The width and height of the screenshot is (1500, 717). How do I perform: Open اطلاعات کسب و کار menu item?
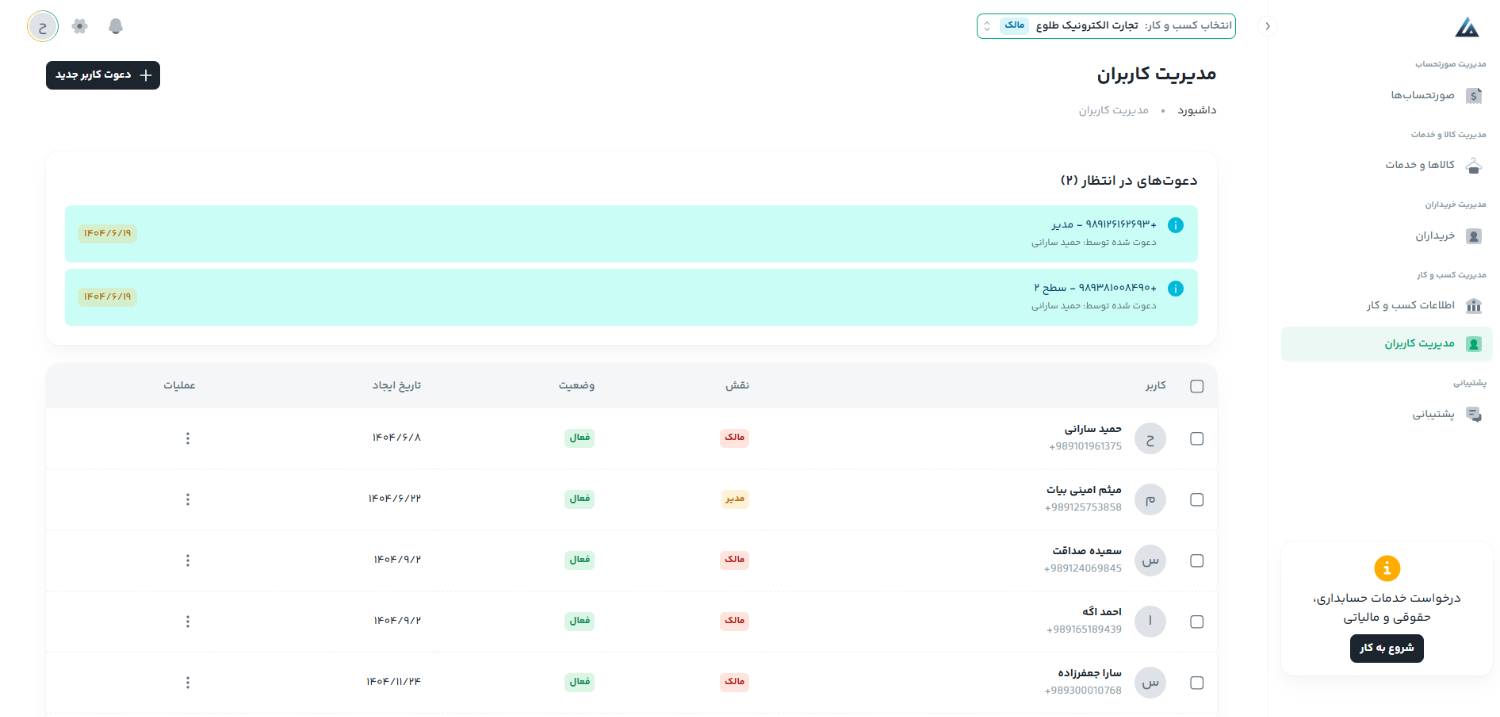pyautogui.click(x=1387, y=306)
